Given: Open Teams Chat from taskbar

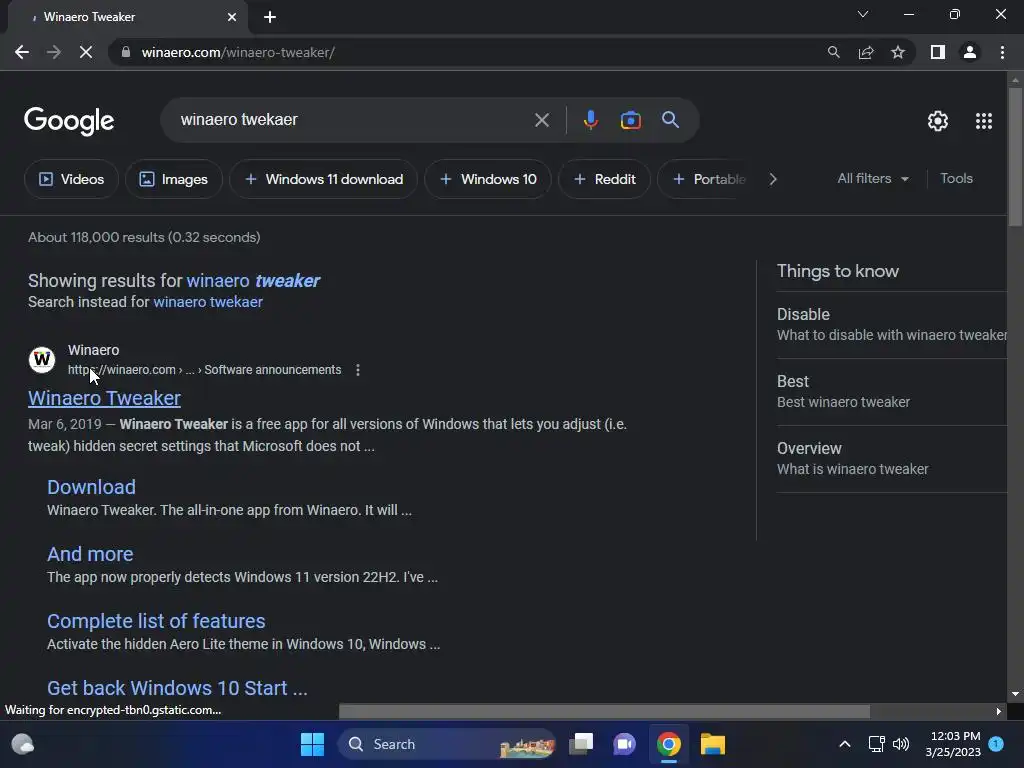Looking at the screenshot, I should 624,744.
